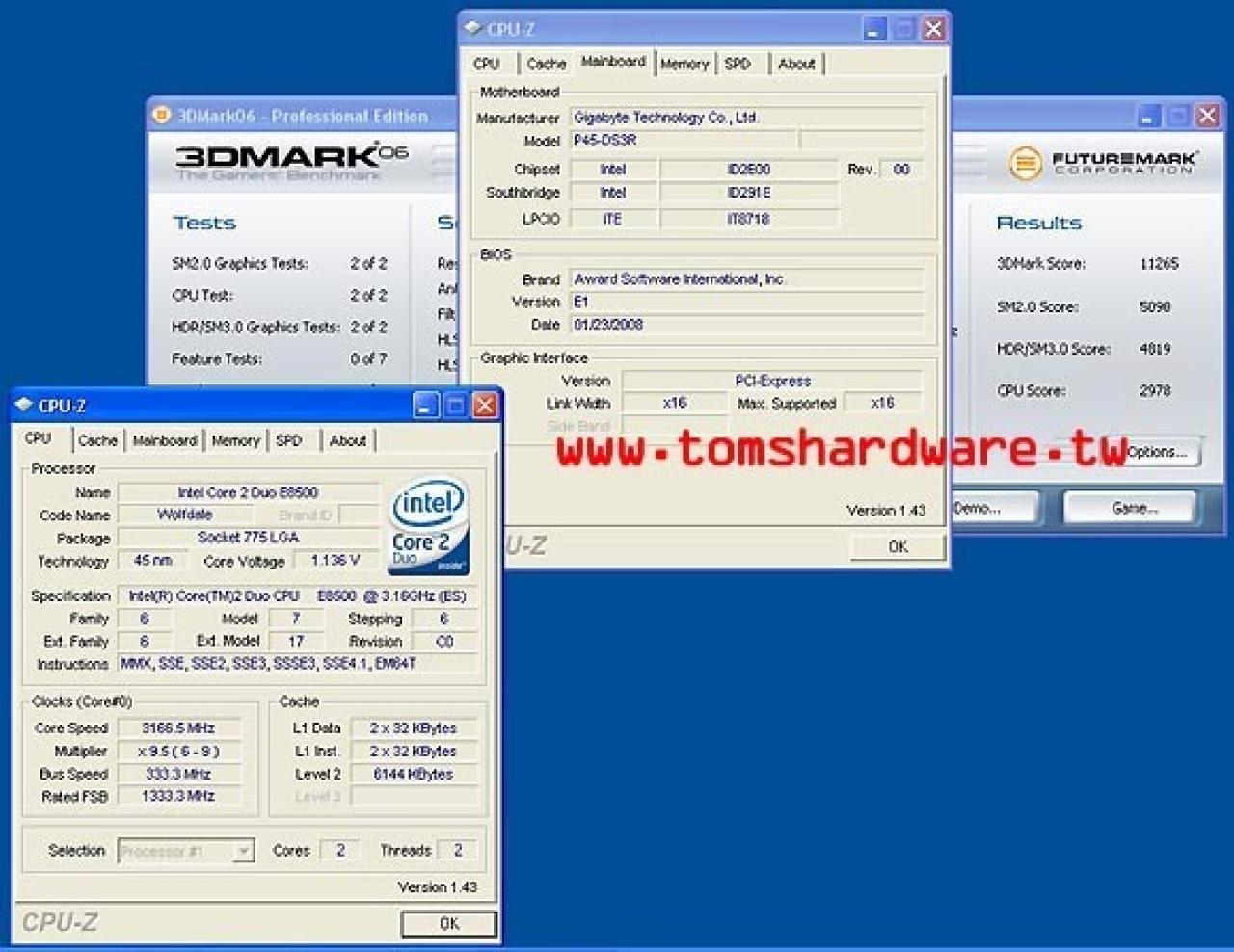Minimize the Mainboard CPU-Z window
The image size is (1234, 952).
[873, 29]
